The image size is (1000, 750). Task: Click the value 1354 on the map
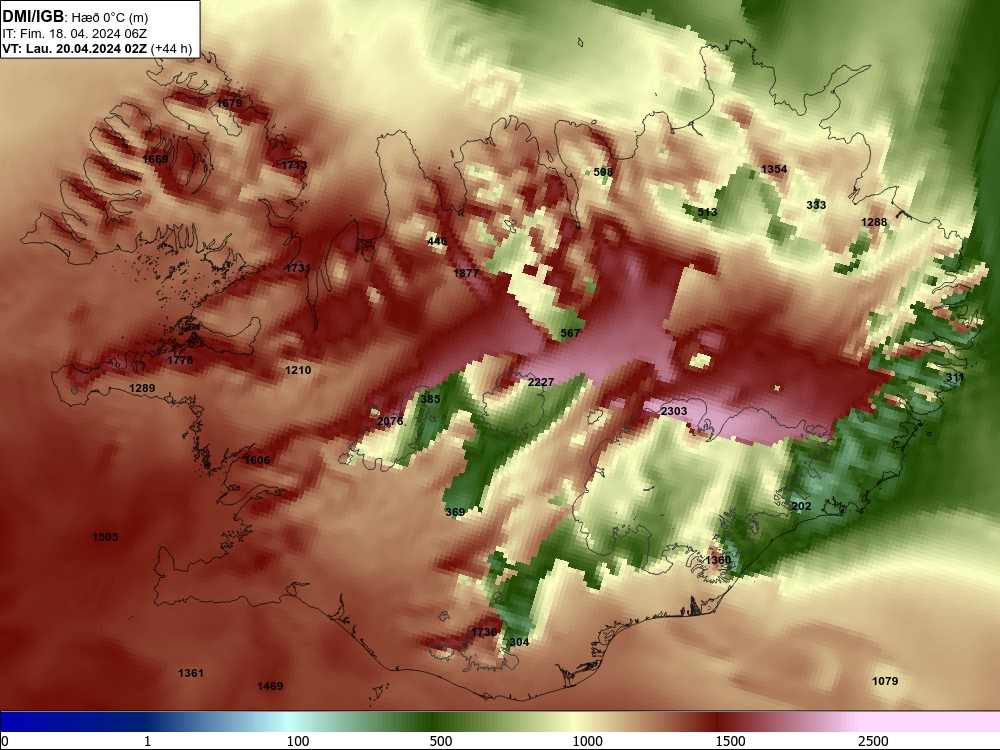point(774,169)
